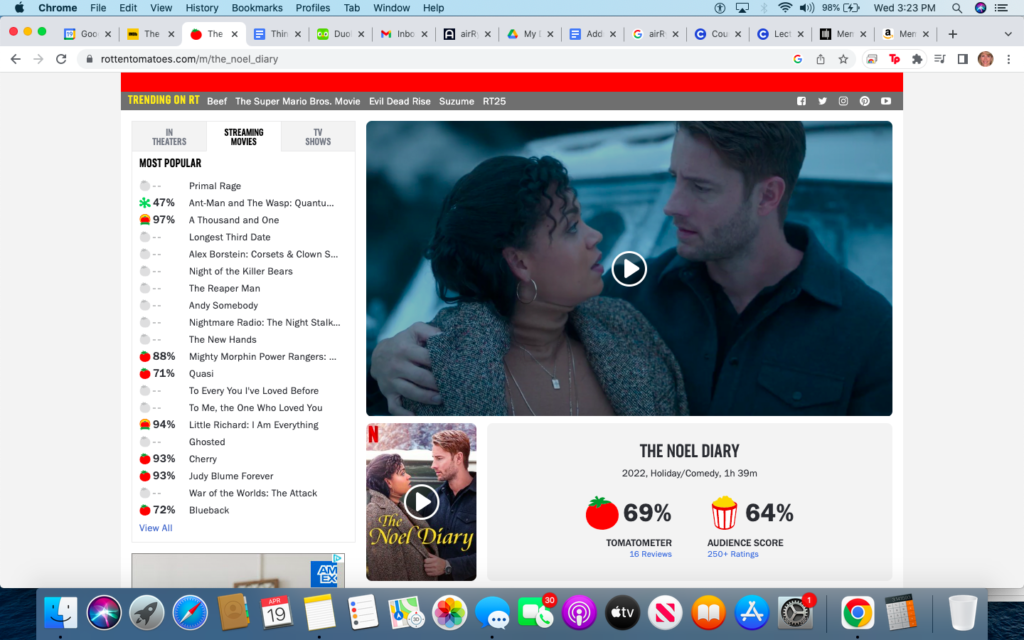Open System Preferences from the Dock
This screenshot has width=1024, height=640.
click(x=794, y=613)
